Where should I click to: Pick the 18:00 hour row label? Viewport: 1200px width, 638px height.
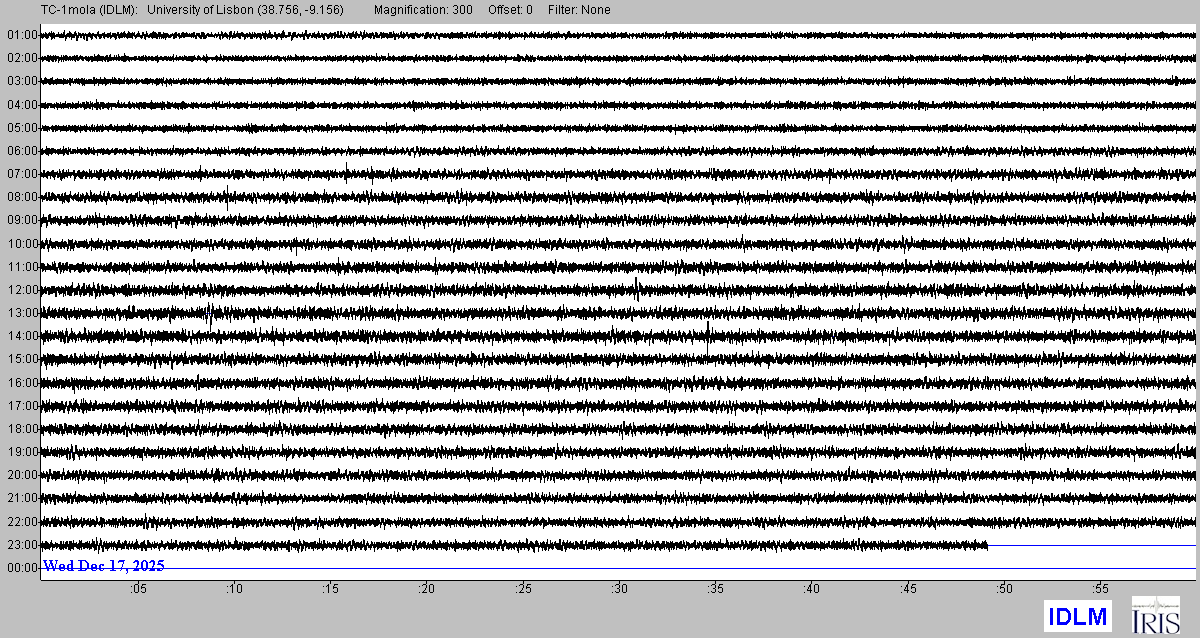tap(22, 429)
